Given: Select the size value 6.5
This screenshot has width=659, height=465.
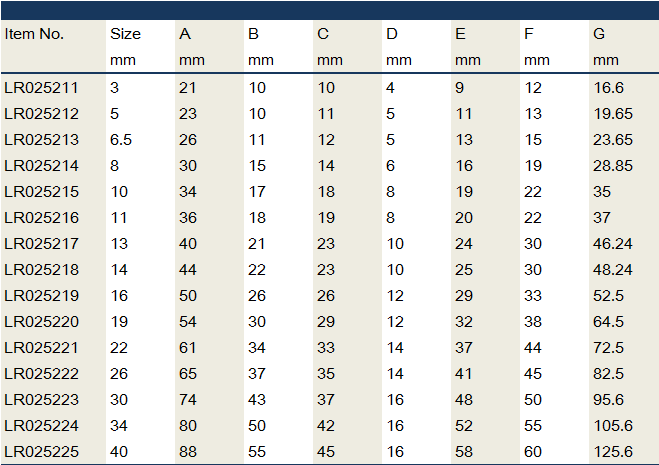Looking at the screenshot, I should pos(122,140).
